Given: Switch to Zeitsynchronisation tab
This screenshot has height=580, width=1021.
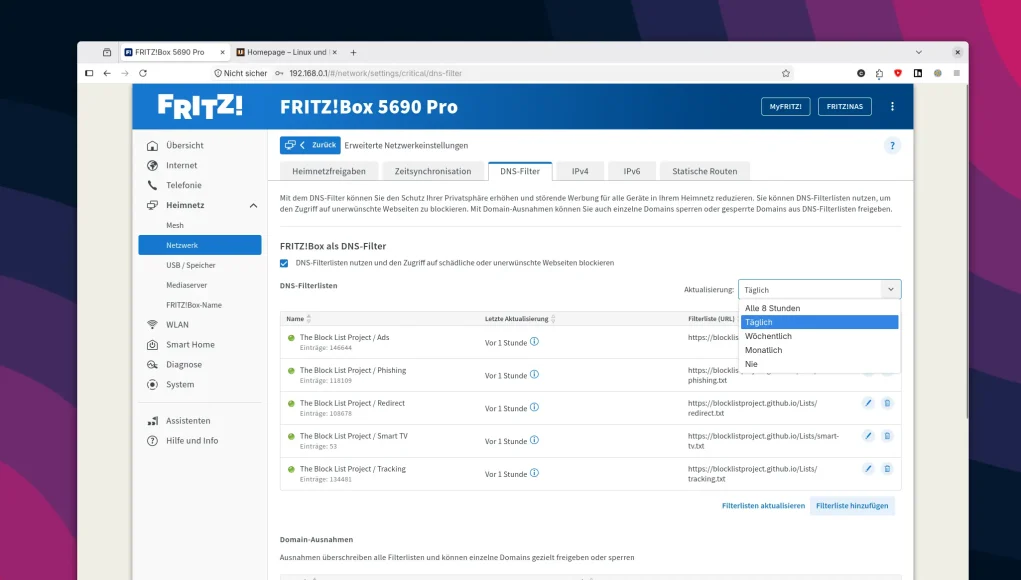Looking at the screenshot, I should 433,171.
